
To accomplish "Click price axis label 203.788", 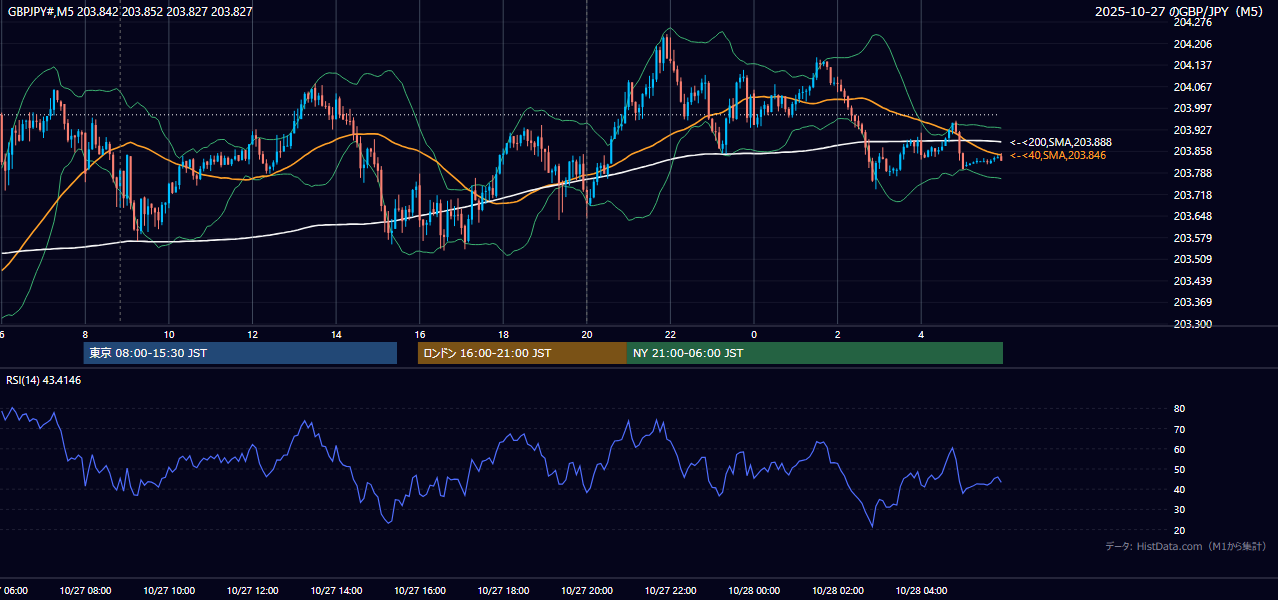I will coord(1192,173).
